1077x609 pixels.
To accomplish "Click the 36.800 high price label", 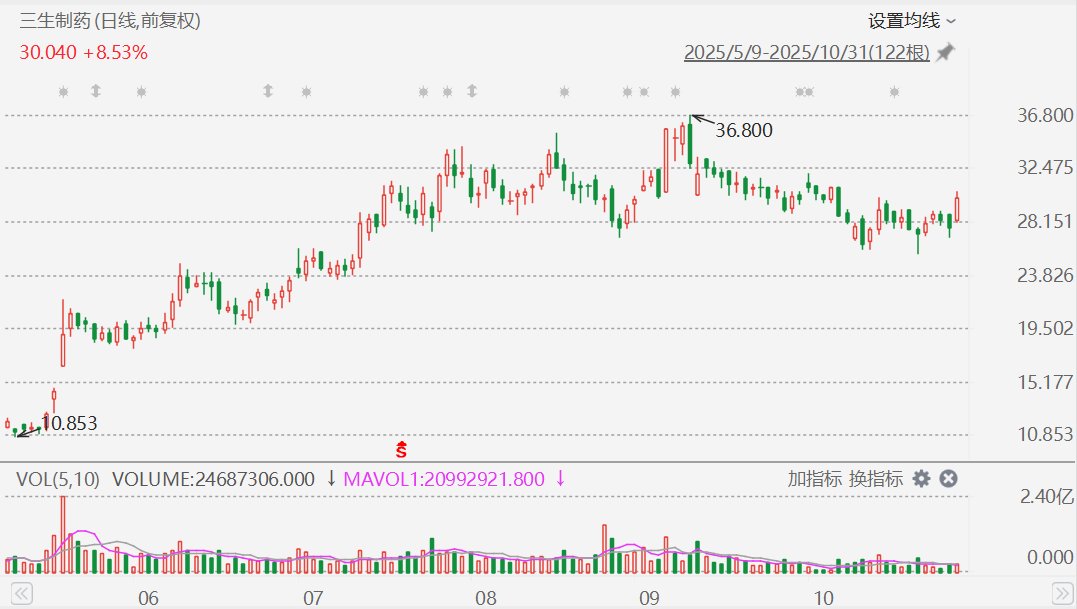I will (744, 130).
